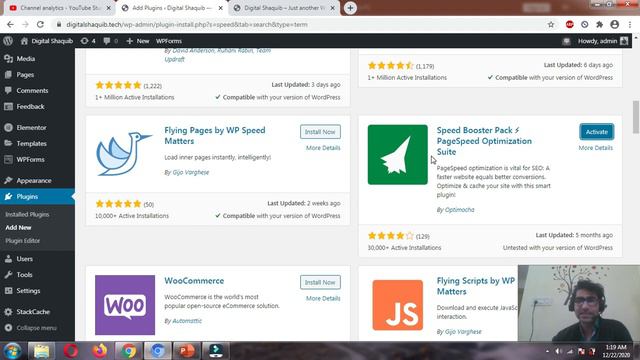Reload the current page

[x=40, y=24]
